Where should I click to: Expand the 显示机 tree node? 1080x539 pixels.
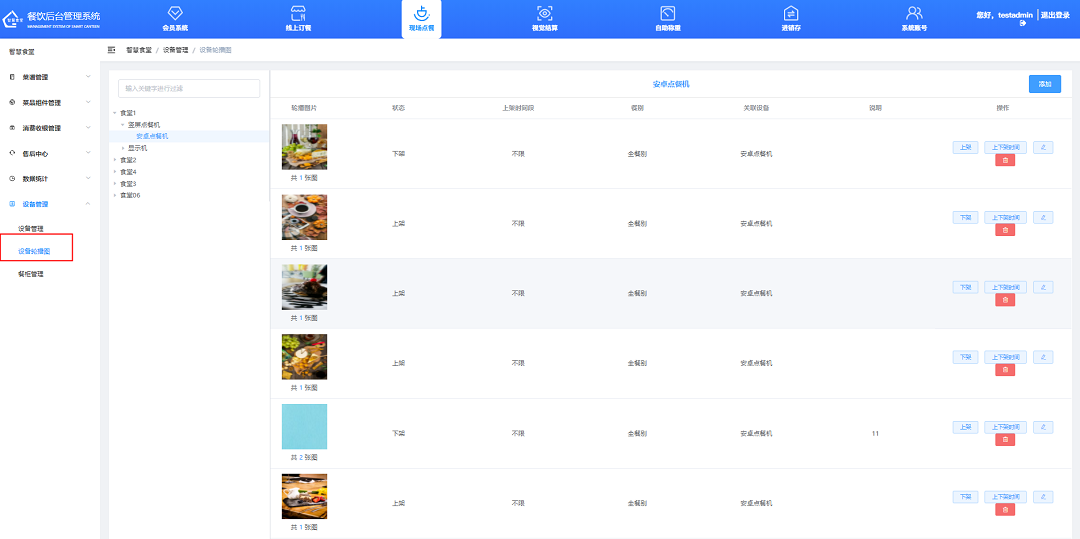tap(123, 148)
